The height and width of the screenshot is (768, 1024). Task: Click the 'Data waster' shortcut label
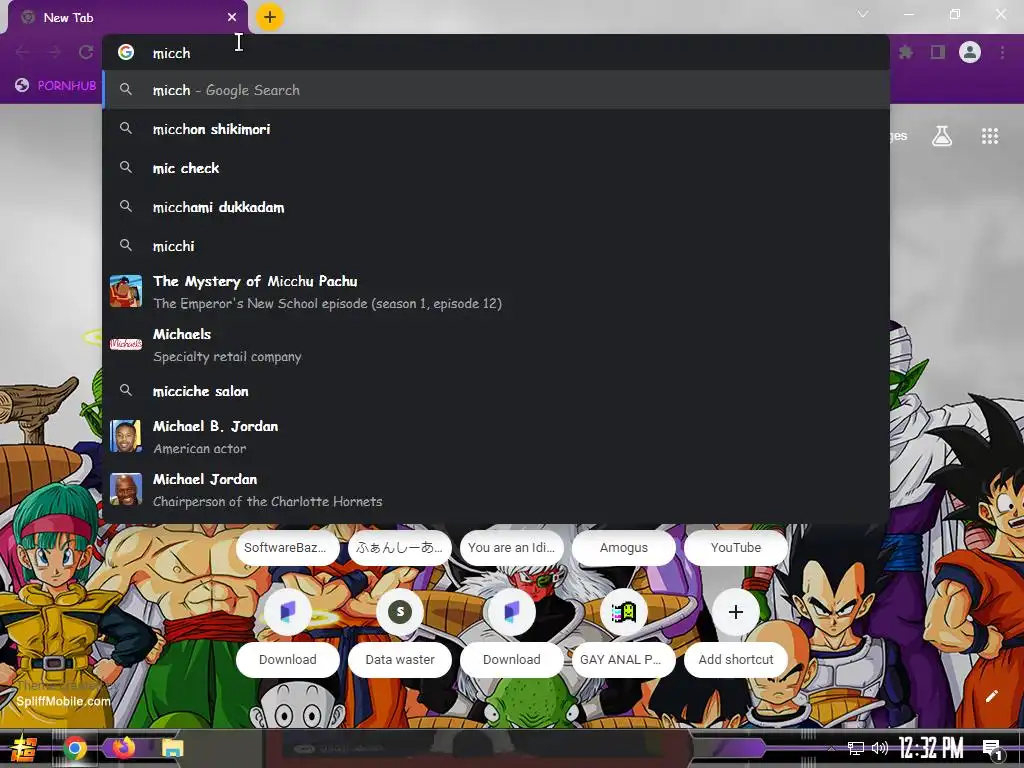(400, 660)
